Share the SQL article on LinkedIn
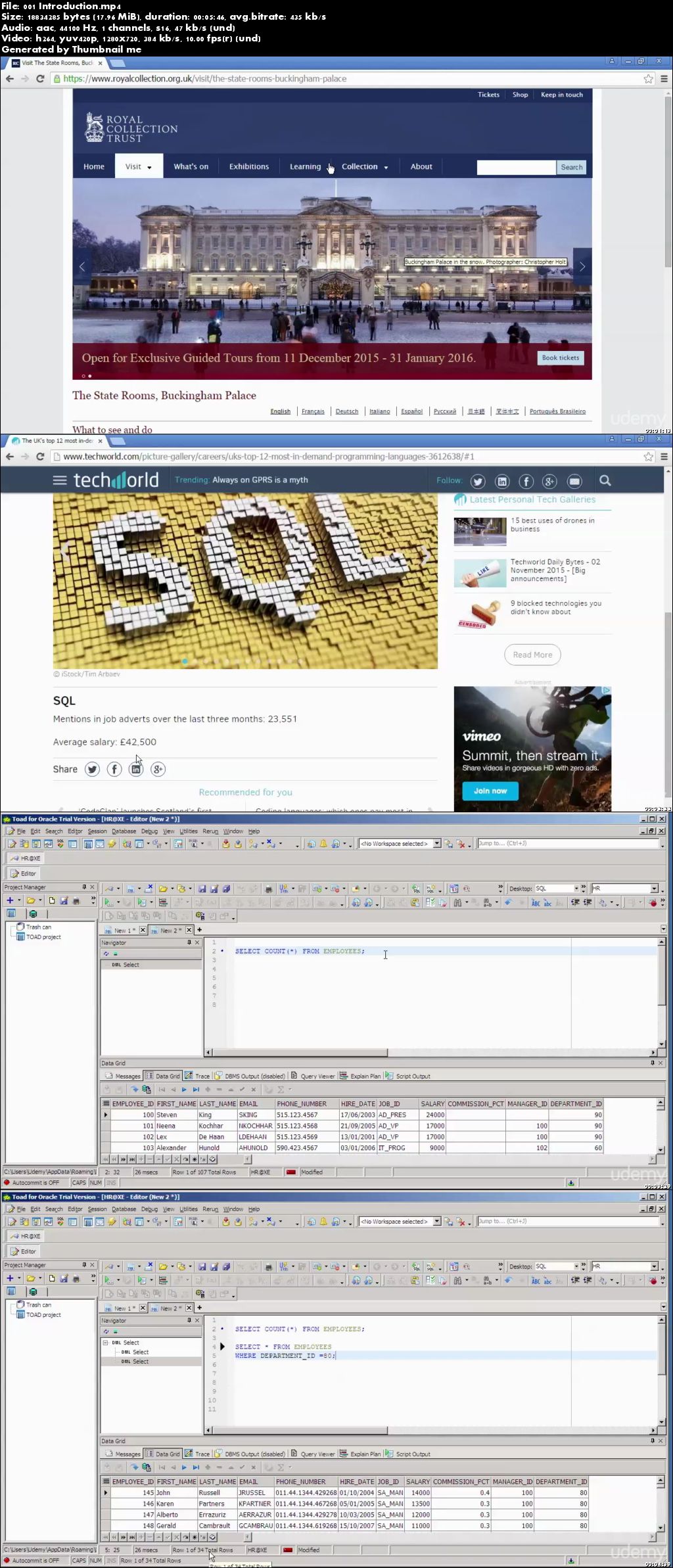 click(x=136, y=770)
